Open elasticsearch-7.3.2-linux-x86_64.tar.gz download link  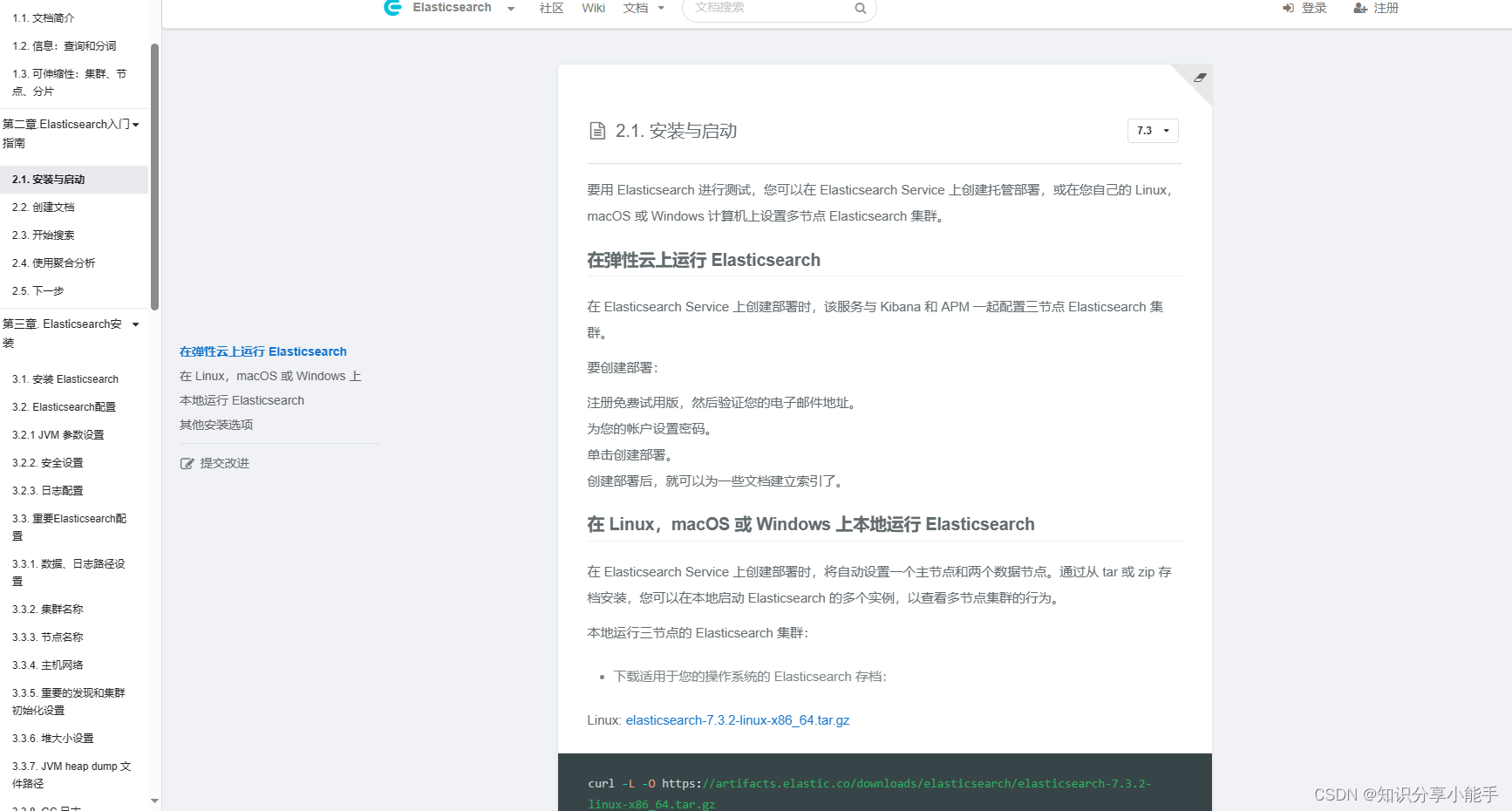[738, 720]
